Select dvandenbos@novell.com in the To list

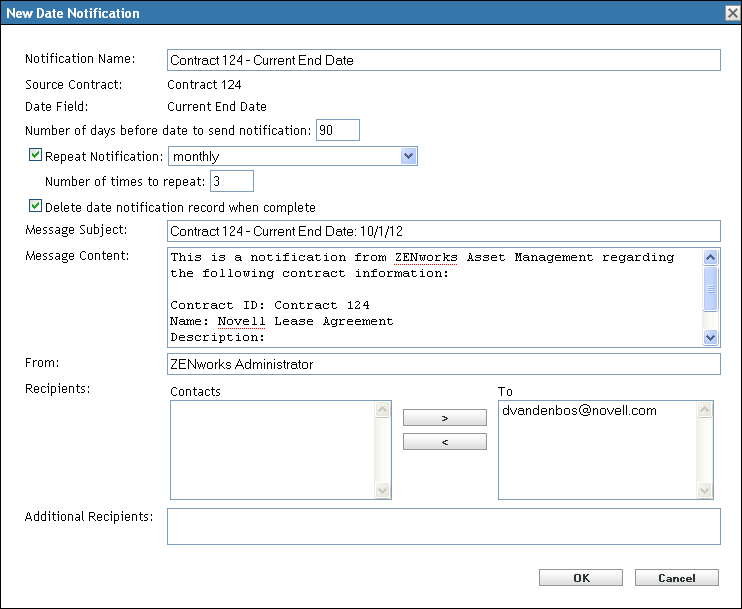click(x=577, y=411)
